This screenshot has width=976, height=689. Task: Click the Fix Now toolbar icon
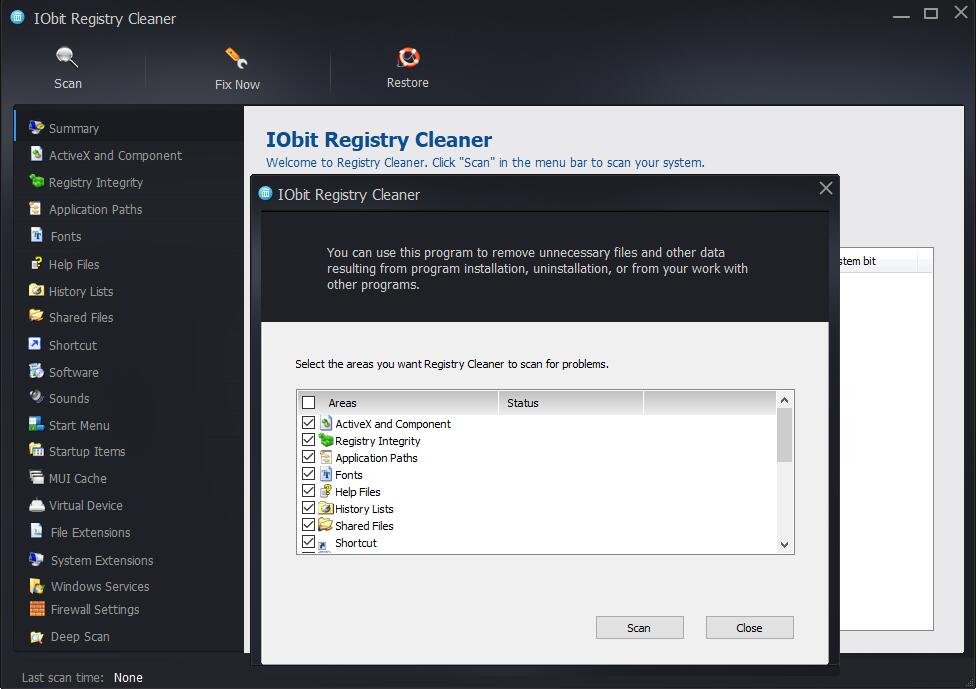[237, 58]
